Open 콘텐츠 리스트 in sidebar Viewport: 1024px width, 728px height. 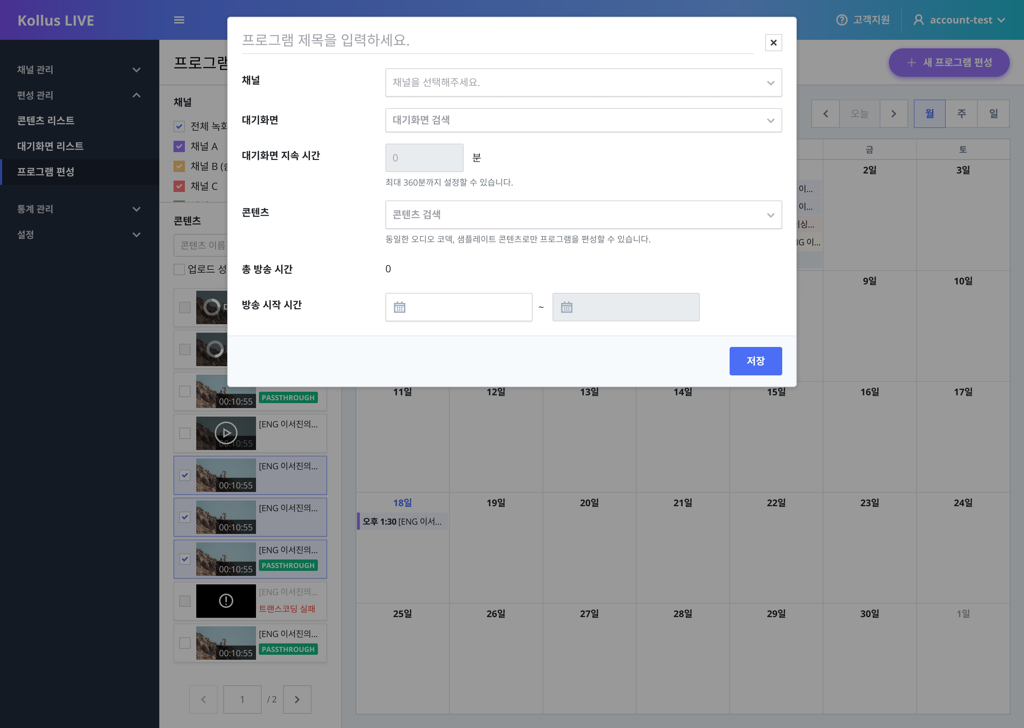[x=46, y=120]
